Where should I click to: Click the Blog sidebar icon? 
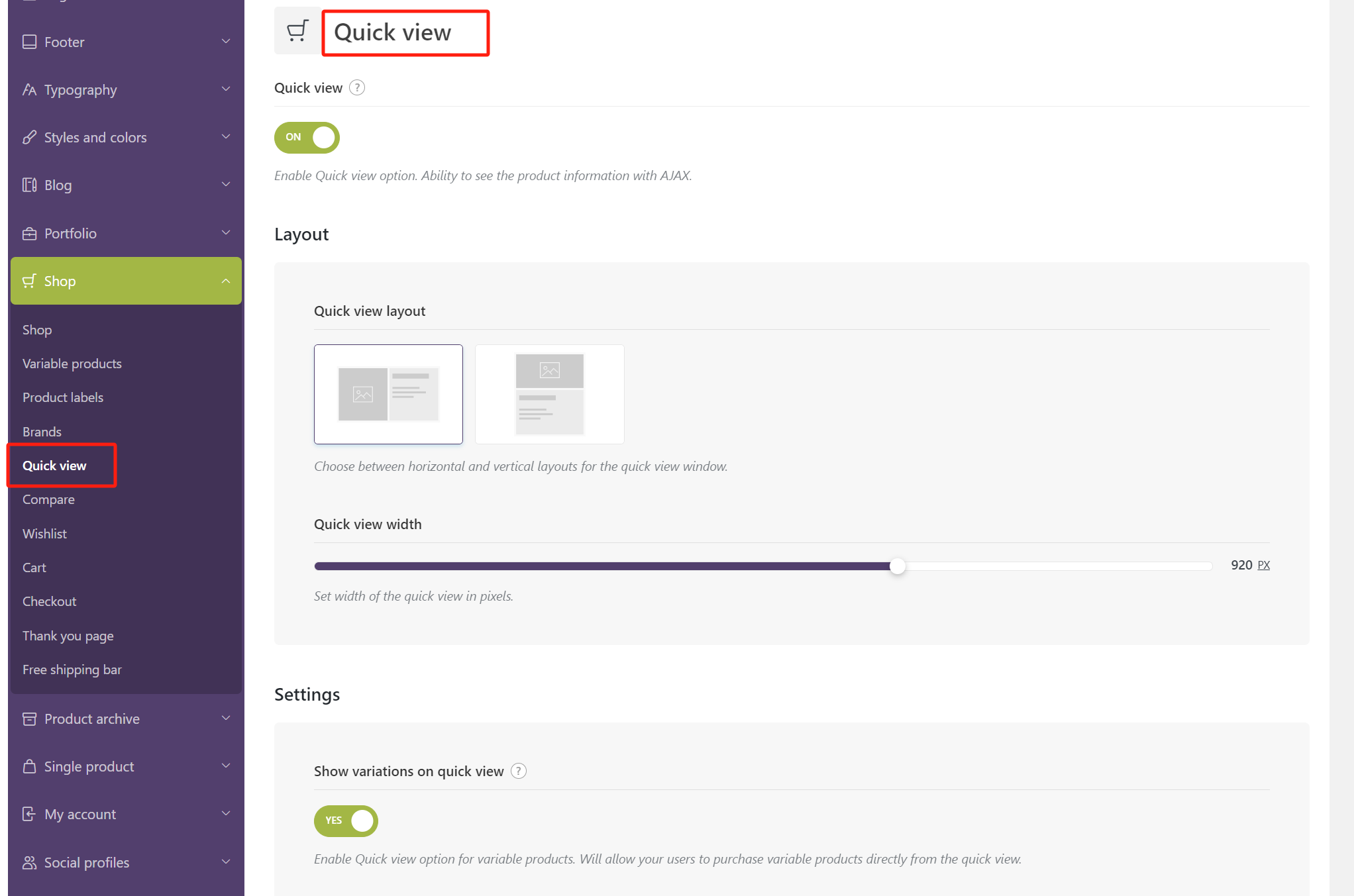pyautogui.click(x=29, y=185)
